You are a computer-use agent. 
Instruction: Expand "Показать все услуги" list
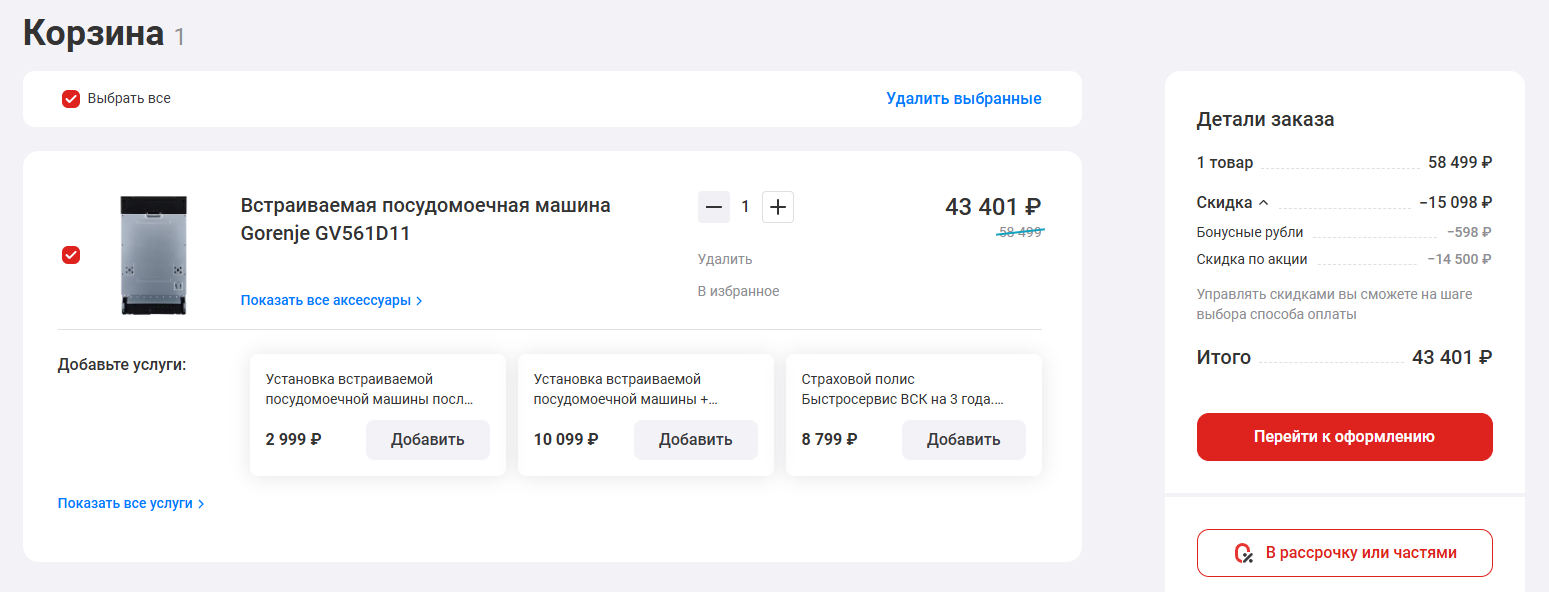click(x=127, y=503)
